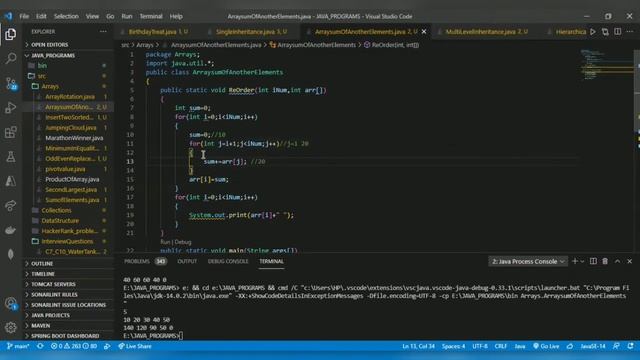Click the main branch status item
The height and width of the screenshot is (360, 640).
point(18,346)
